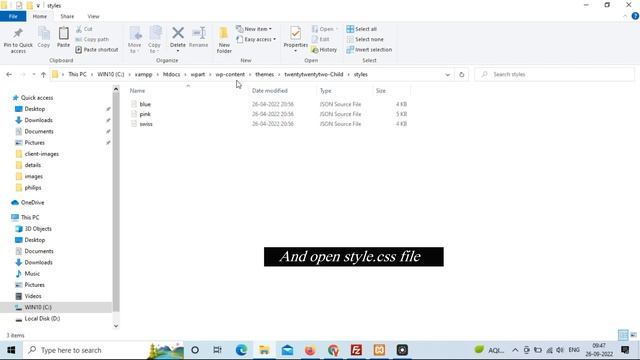Click the Pin to Quick access icon
Screen dimensions: 640x360
(18, 33)
